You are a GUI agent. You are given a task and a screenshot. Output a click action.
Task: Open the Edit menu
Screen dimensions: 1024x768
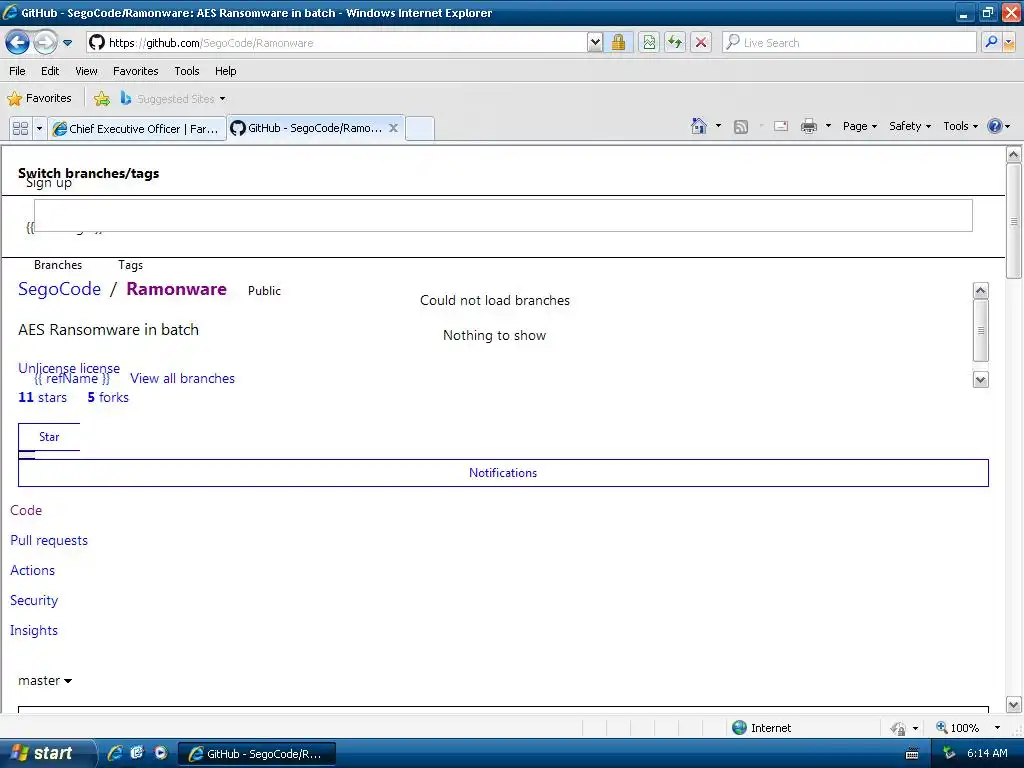(50, 71)
